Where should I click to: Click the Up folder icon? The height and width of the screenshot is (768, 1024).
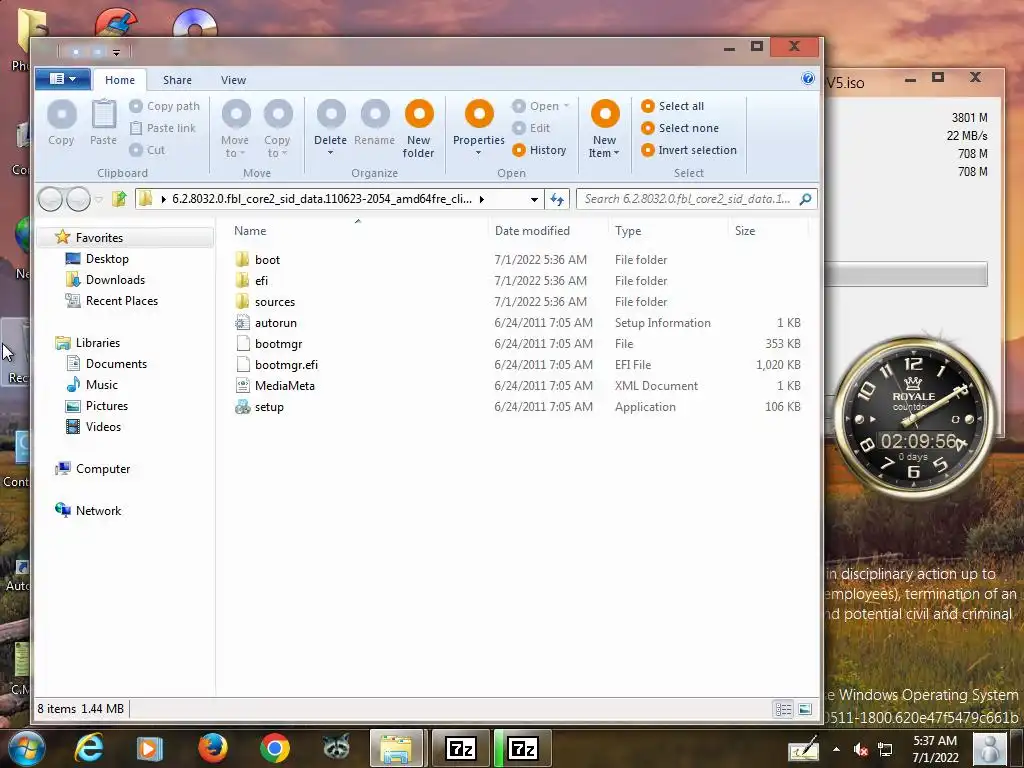[119, 199]
